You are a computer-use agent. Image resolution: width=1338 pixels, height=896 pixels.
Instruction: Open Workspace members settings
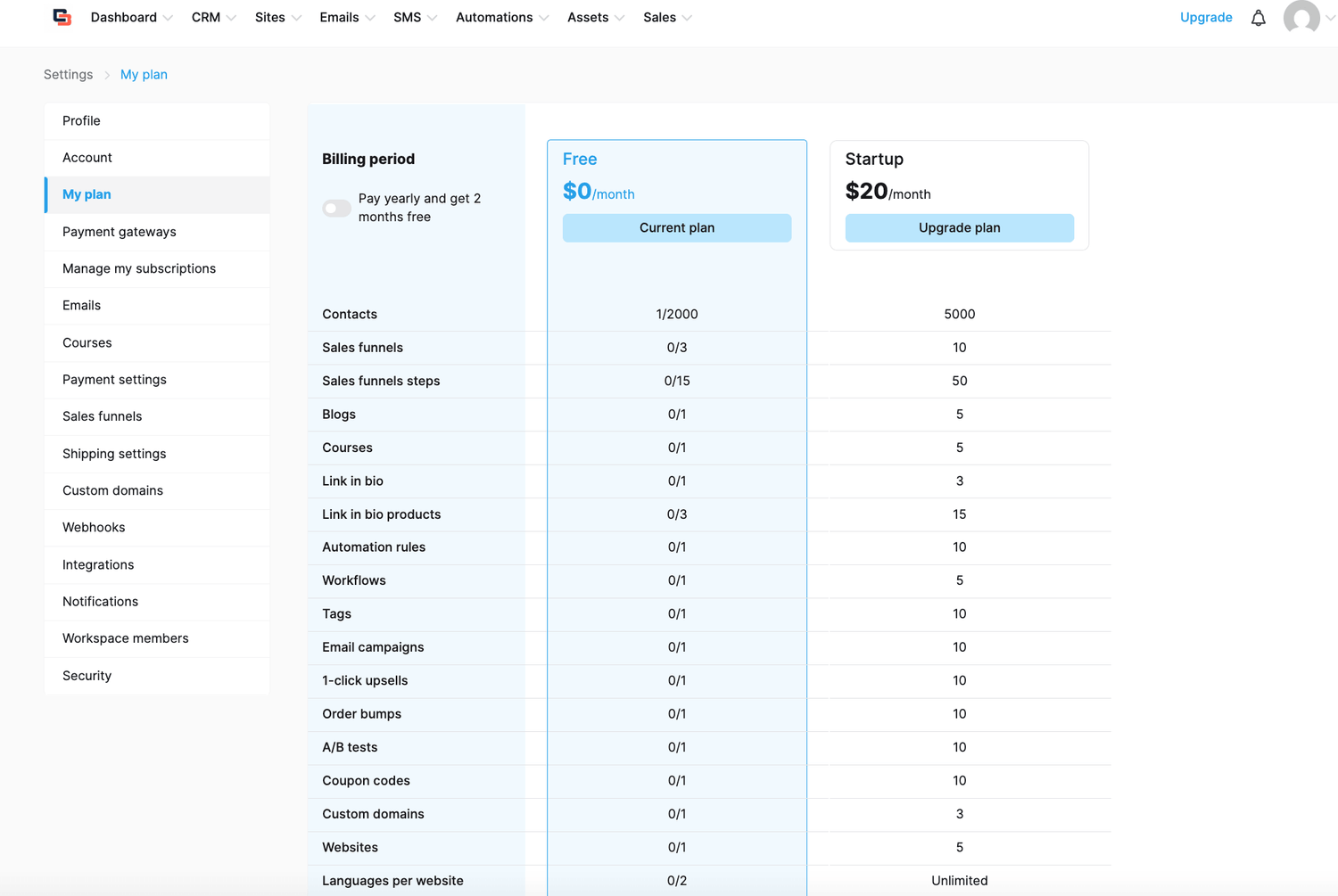(x=157, y=638)
